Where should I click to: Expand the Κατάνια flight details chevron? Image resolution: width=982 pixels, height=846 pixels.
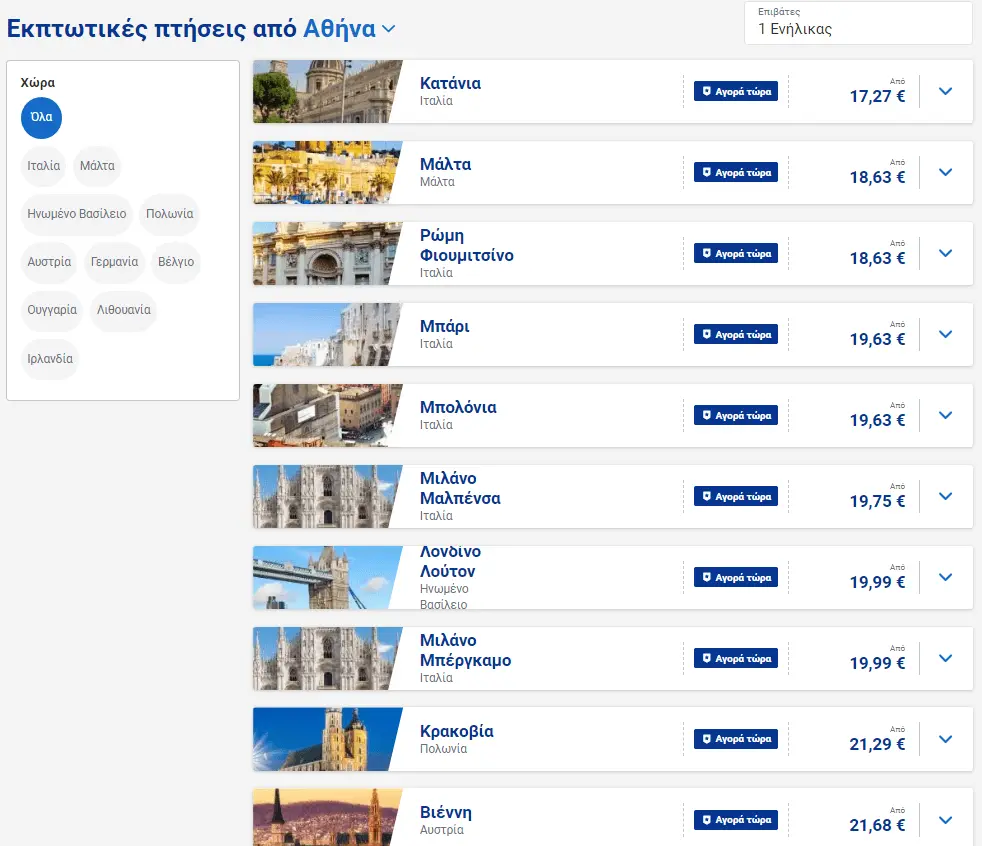946,91
